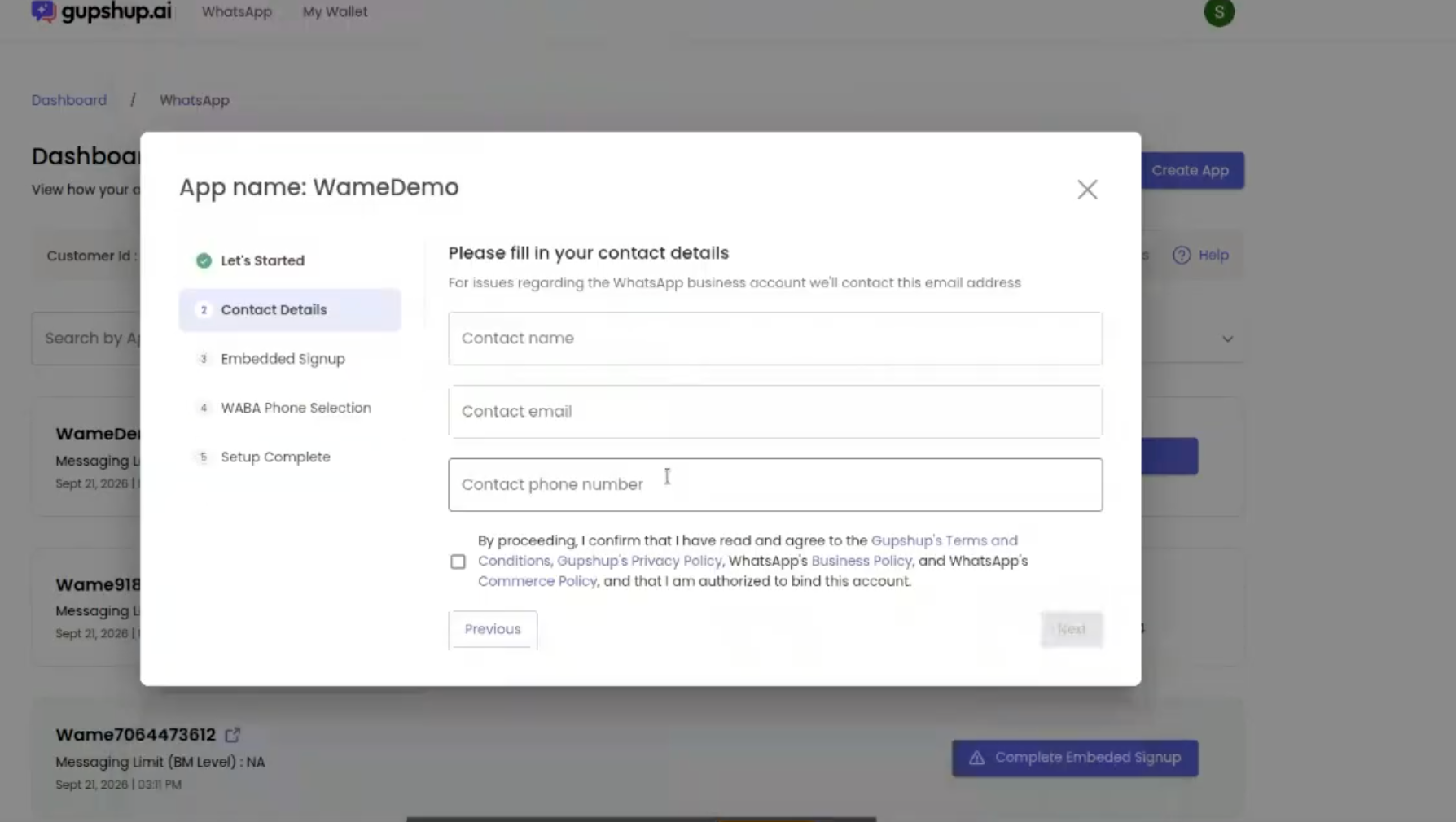Click the Previous button
The width and height of the screenshot is (1456, 822).
pyautogui.click(x=493, y=629)
